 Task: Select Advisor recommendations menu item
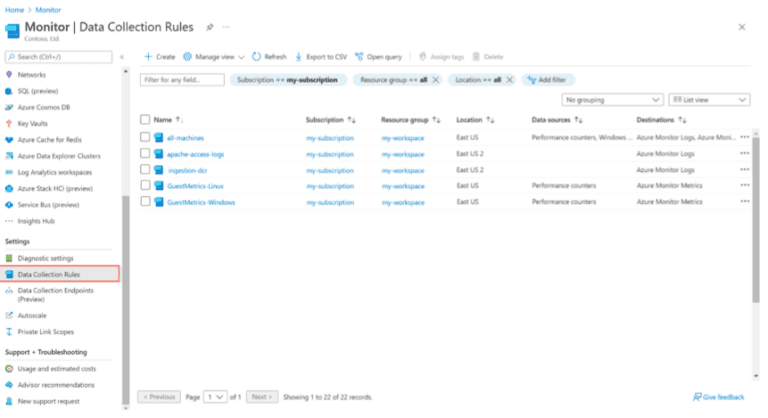56,385
